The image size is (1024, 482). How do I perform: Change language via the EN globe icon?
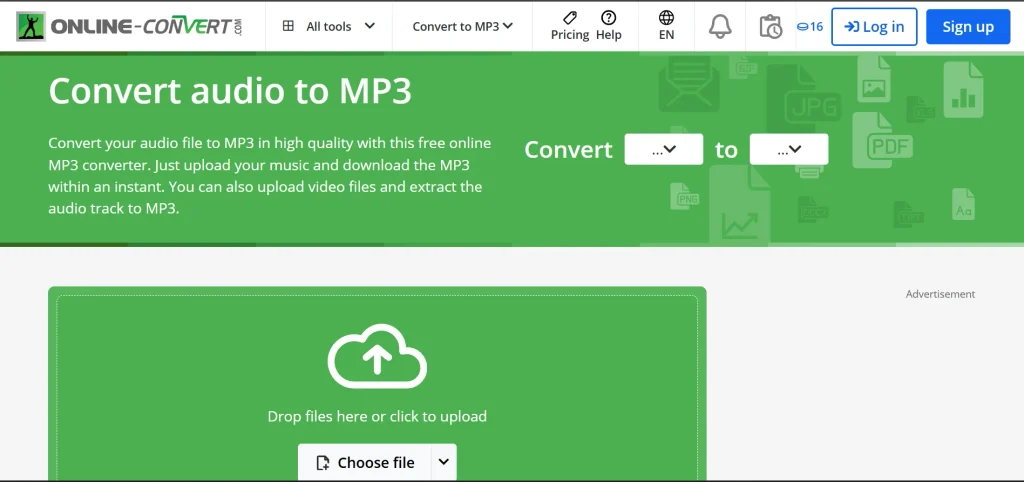(666, 18)
